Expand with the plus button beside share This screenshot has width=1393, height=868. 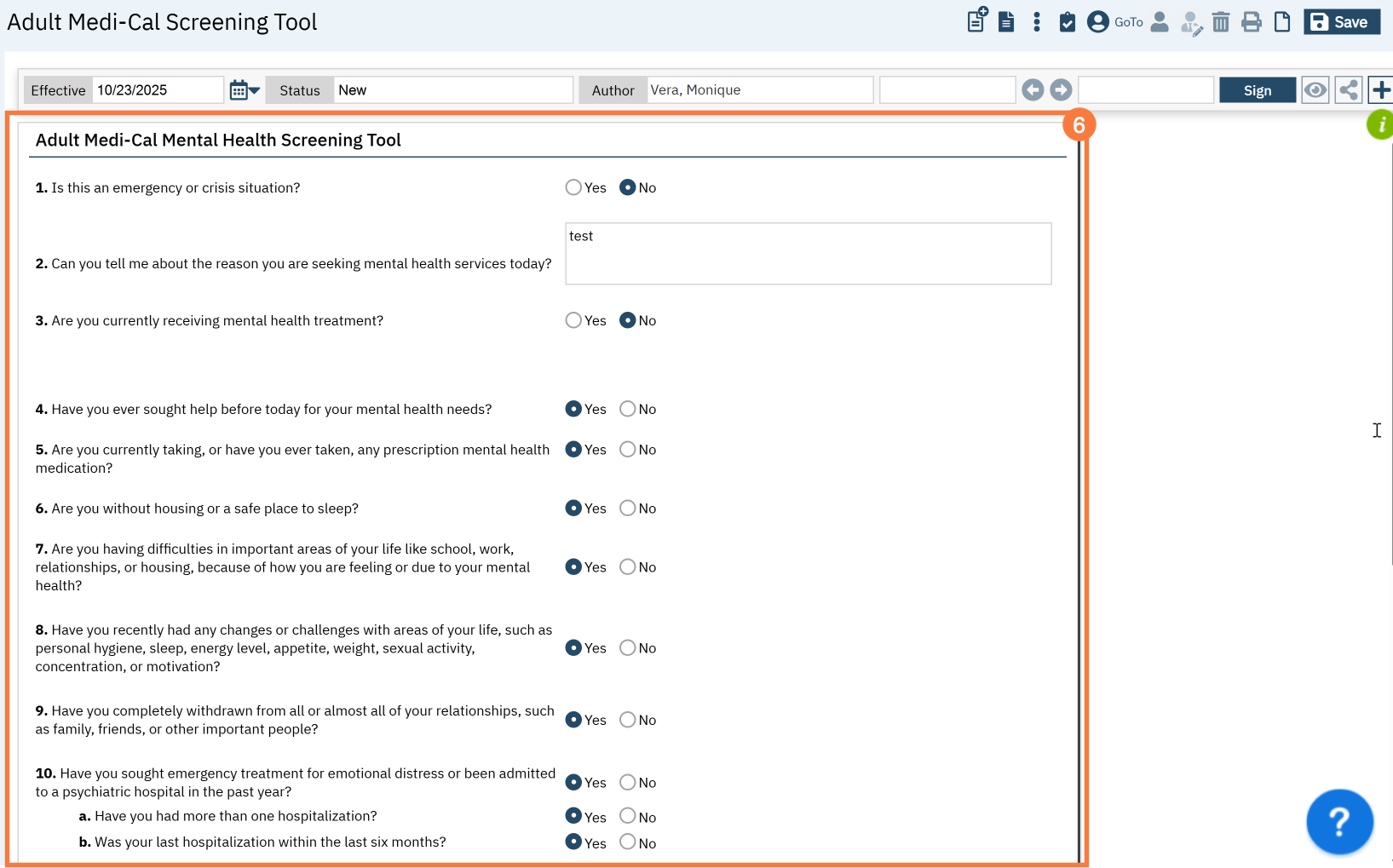[x=1380, y=90]
